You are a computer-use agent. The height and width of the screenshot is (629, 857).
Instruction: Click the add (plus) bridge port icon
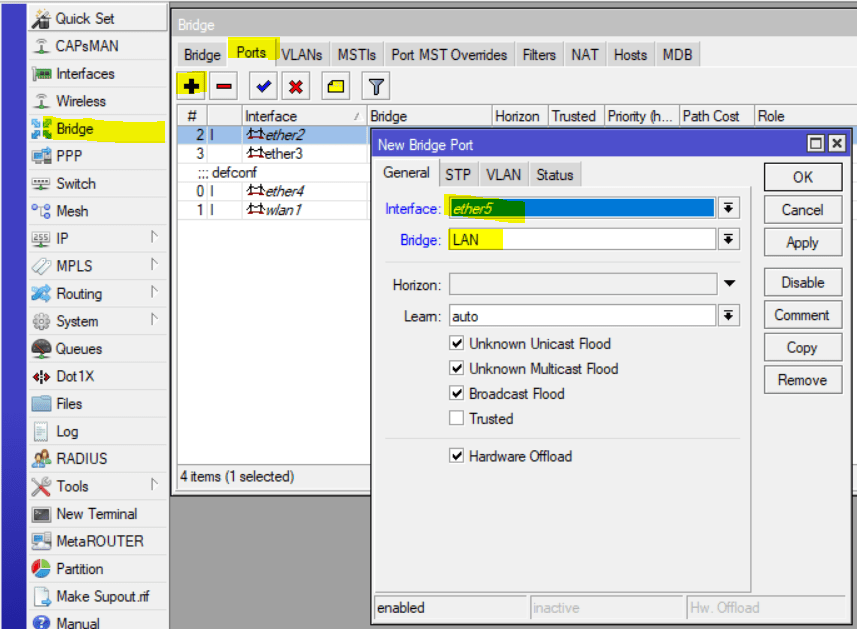[x=191, y=86]
